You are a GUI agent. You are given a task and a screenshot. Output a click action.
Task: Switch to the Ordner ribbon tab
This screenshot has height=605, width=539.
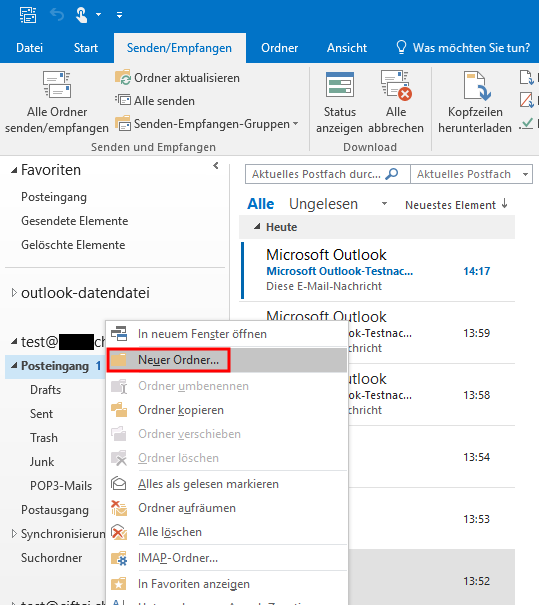tap(279, 48)
